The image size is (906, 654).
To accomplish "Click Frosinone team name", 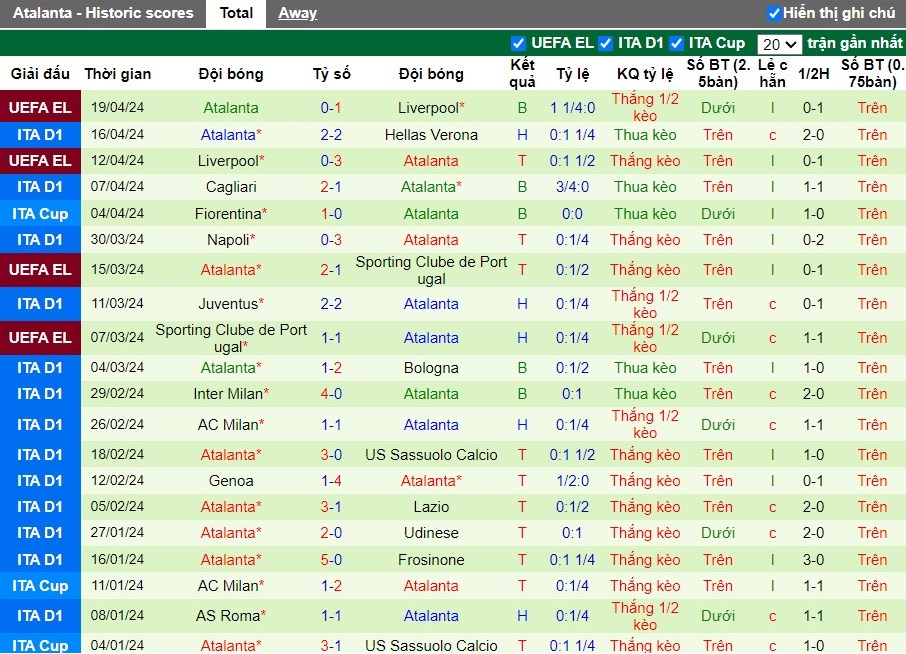I will click(431, 560).
